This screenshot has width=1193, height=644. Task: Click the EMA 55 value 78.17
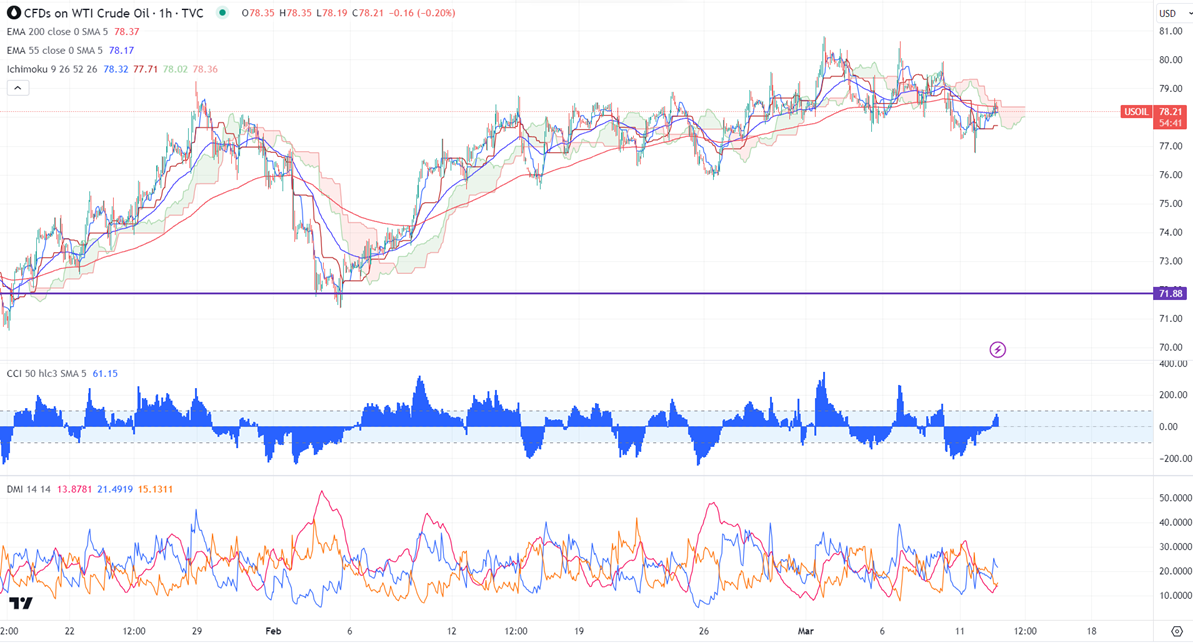[x=121, y=50]
